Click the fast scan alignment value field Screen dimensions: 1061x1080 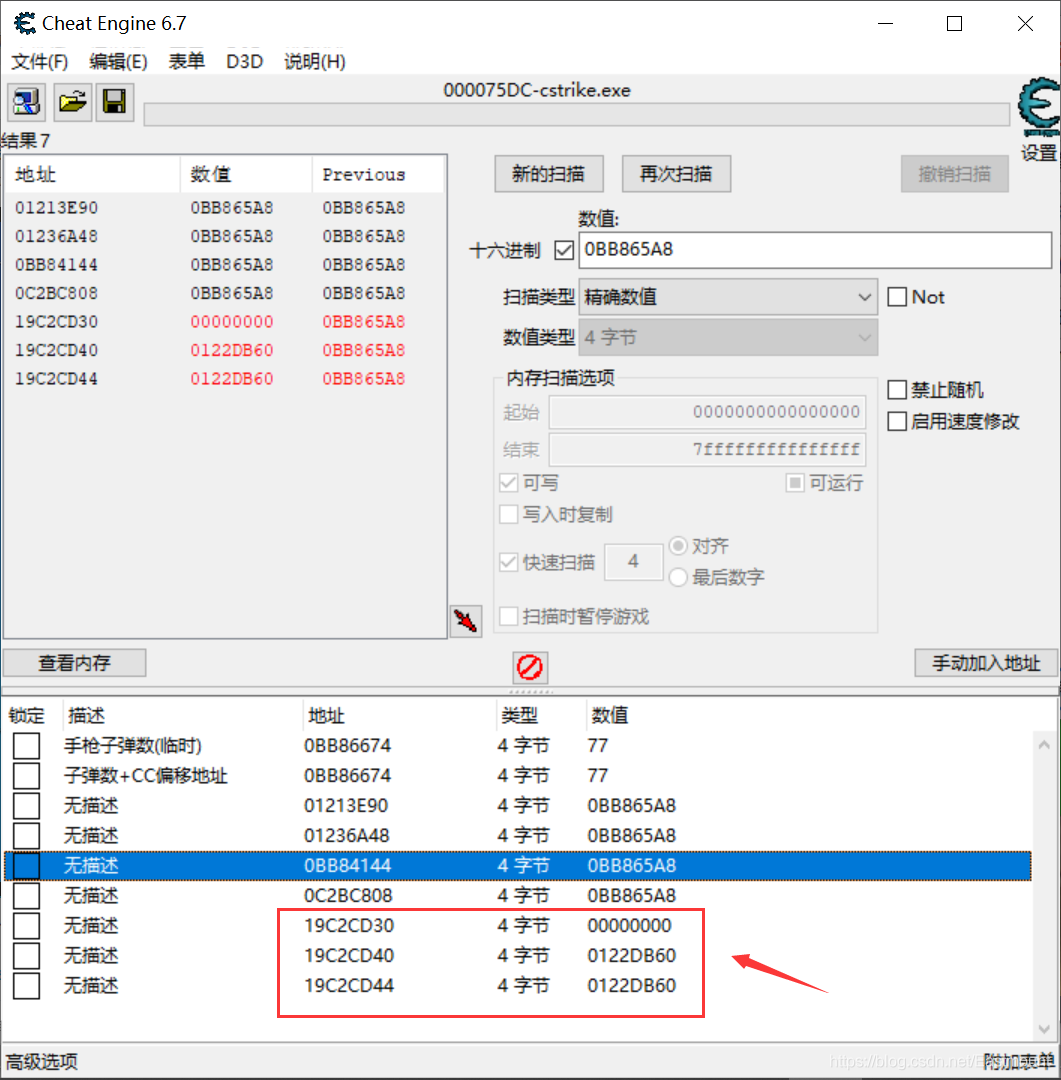tap(634, 561)
